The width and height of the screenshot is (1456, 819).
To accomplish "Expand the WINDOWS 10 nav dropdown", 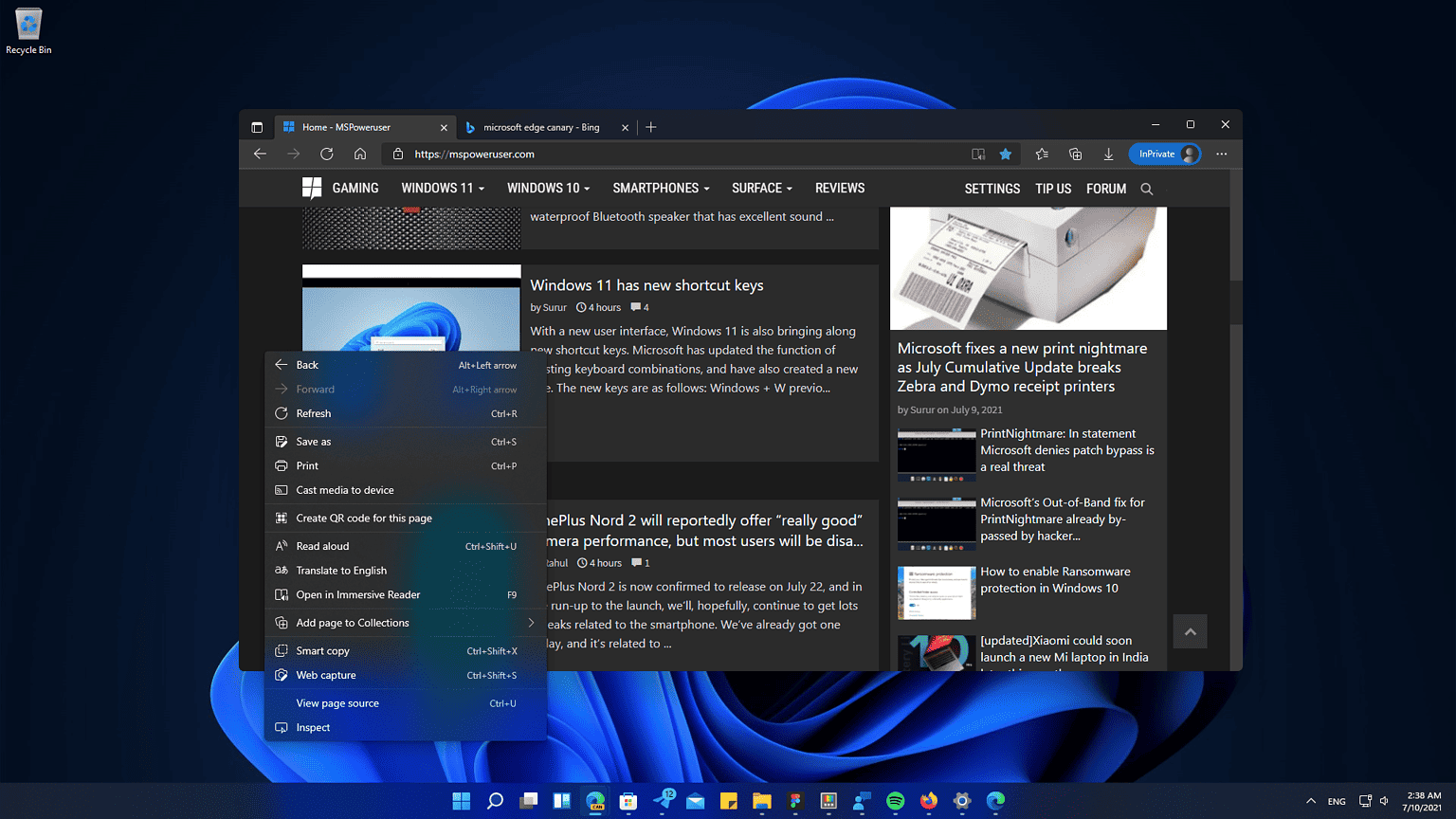I will [548, 188].
